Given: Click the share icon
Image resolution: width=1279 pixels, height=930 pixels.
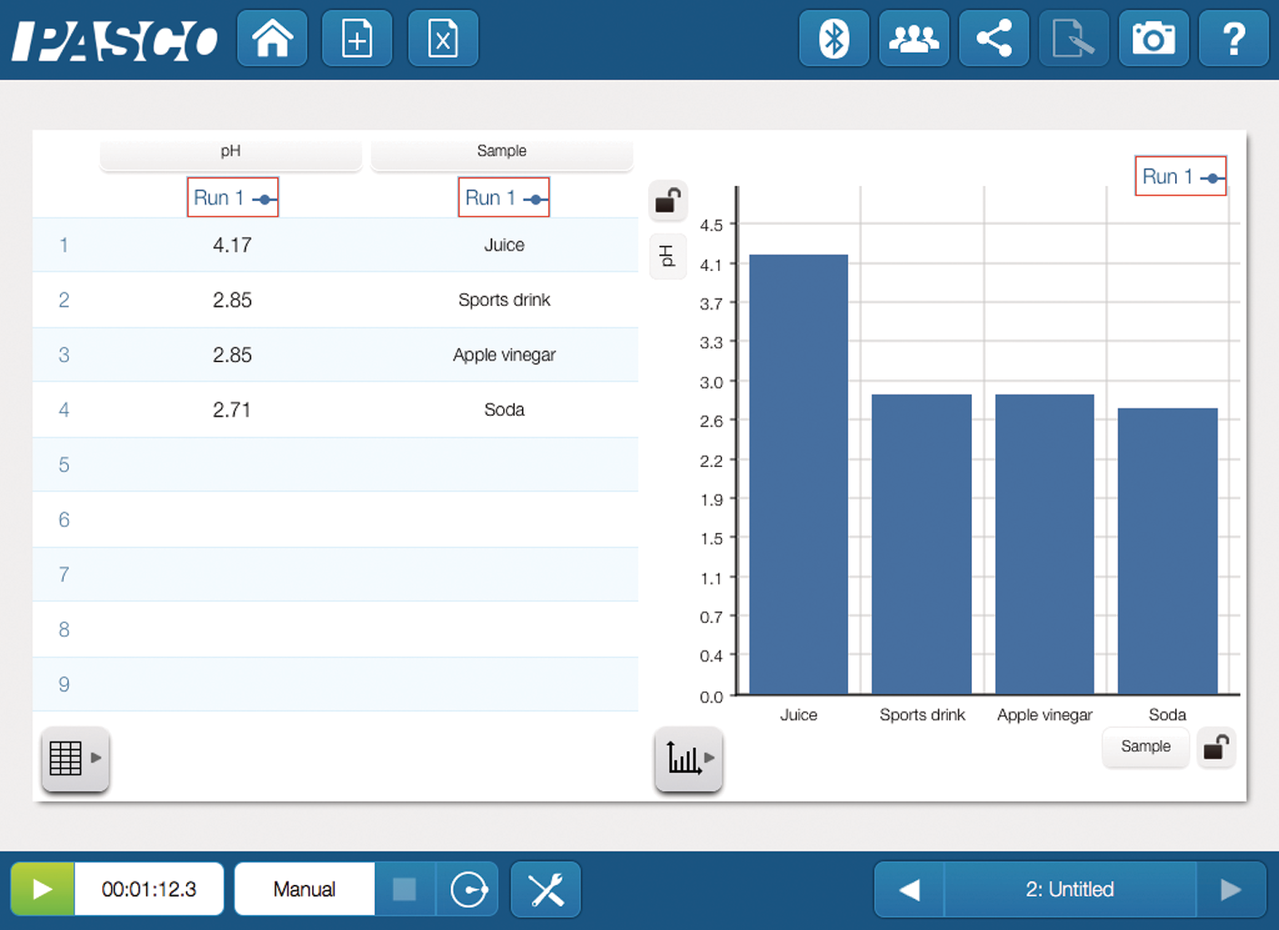Looking at the screenshot, I should 993,39.
